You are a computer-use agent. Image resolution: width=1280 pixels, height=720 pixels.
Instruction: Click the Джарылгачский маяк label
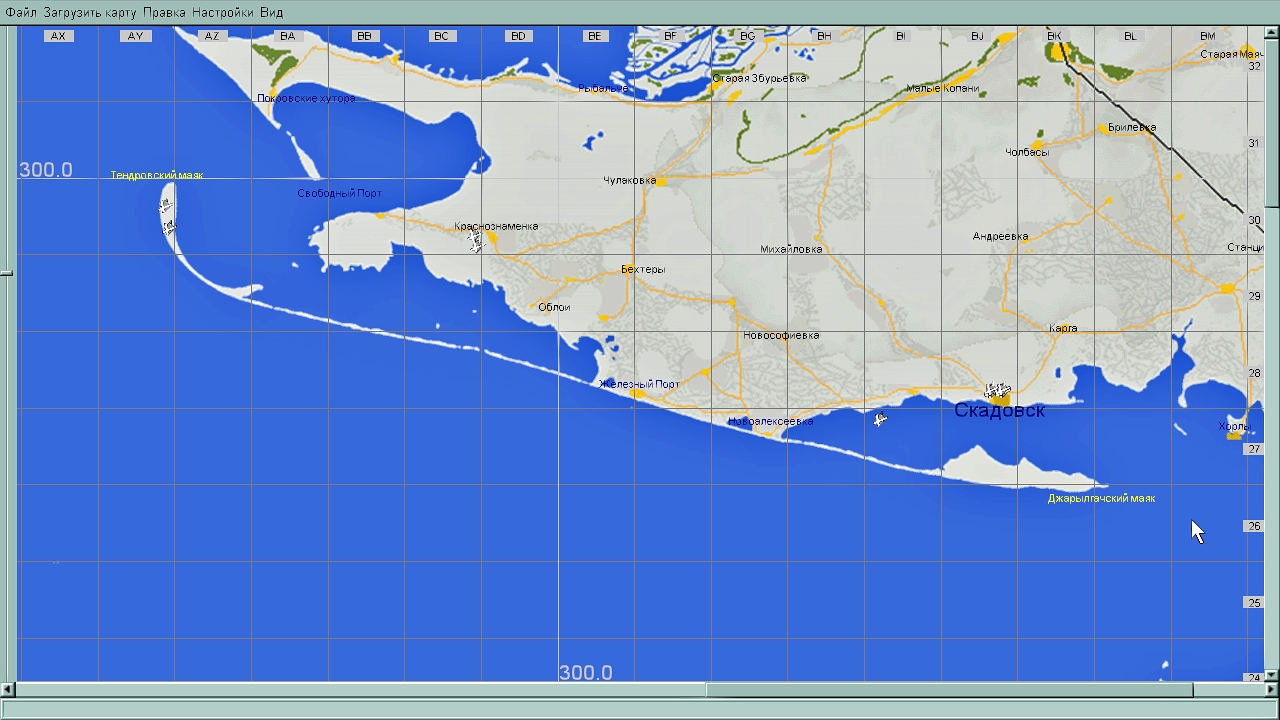pyautogui.click(x=1101, y=498)
